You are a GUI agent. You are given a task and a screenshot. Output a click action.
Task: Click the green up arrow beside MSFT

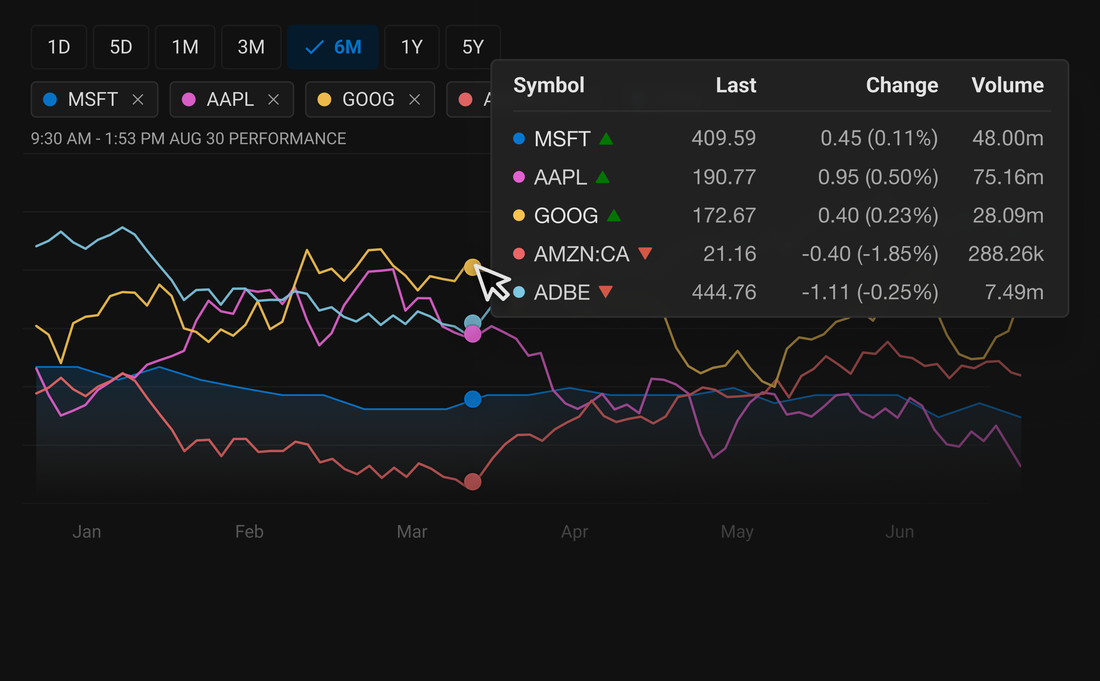pos(606,139)
